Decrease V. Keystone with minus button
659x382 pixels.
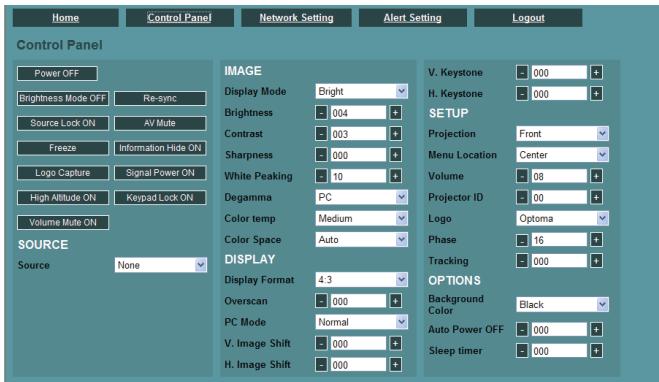(522, 73)
